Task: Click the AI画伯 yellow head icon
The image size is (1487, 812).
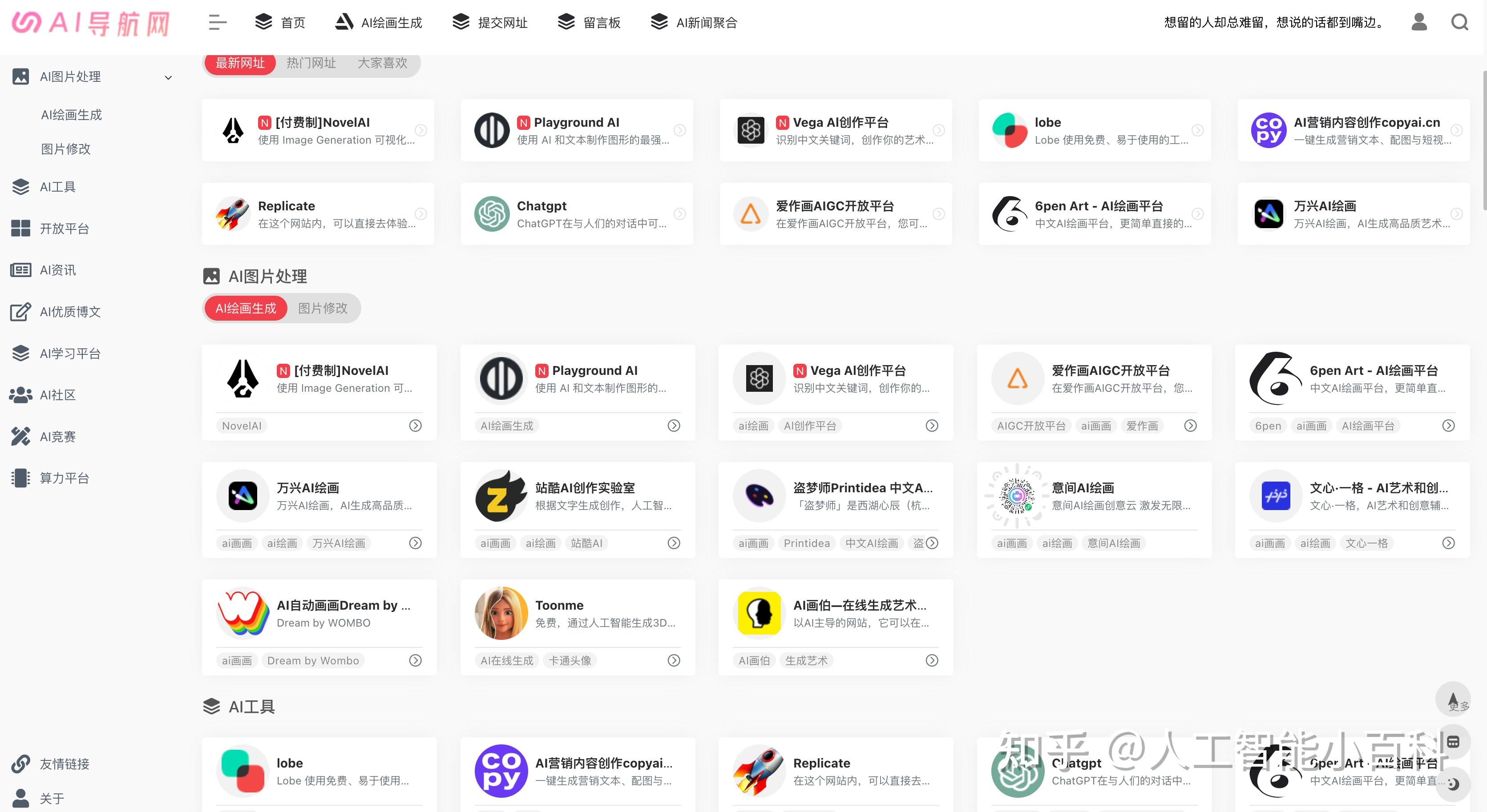Action: pos(759,613)
